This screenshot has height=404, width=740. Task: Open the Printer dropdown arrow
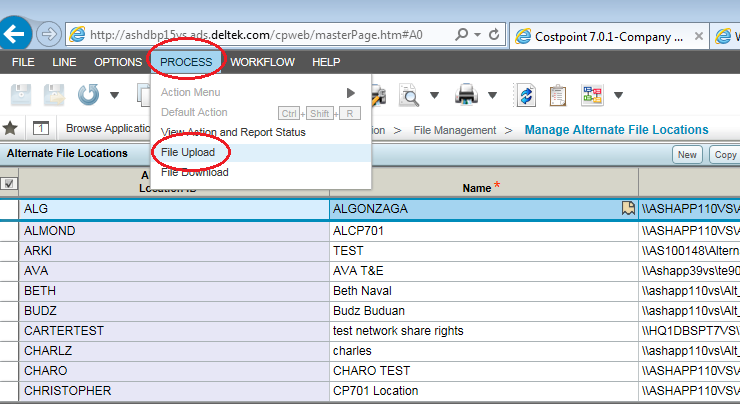click(x=492, y=95)
